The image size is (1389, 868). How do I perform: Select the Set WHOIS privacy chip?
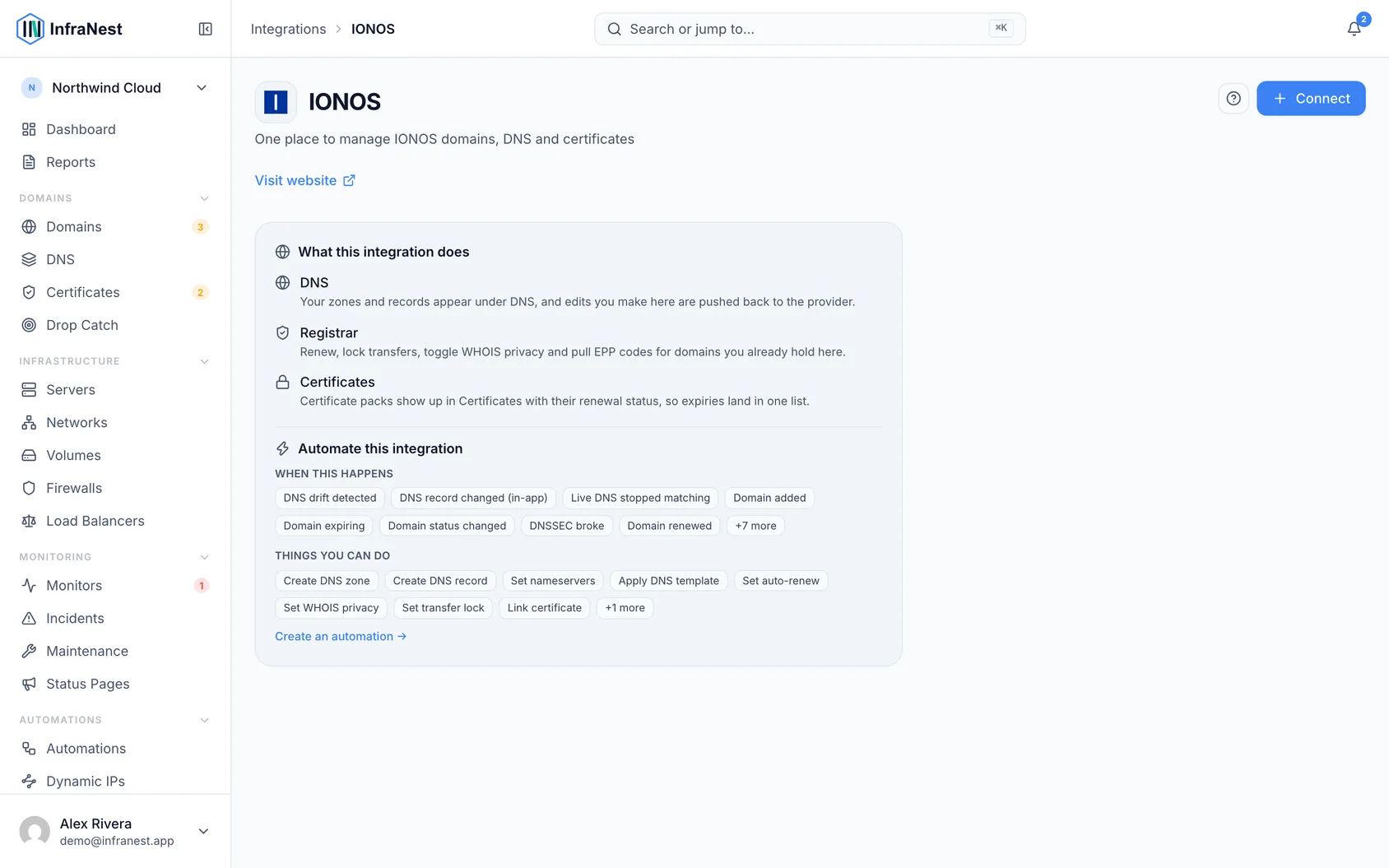tap(331, 608)
